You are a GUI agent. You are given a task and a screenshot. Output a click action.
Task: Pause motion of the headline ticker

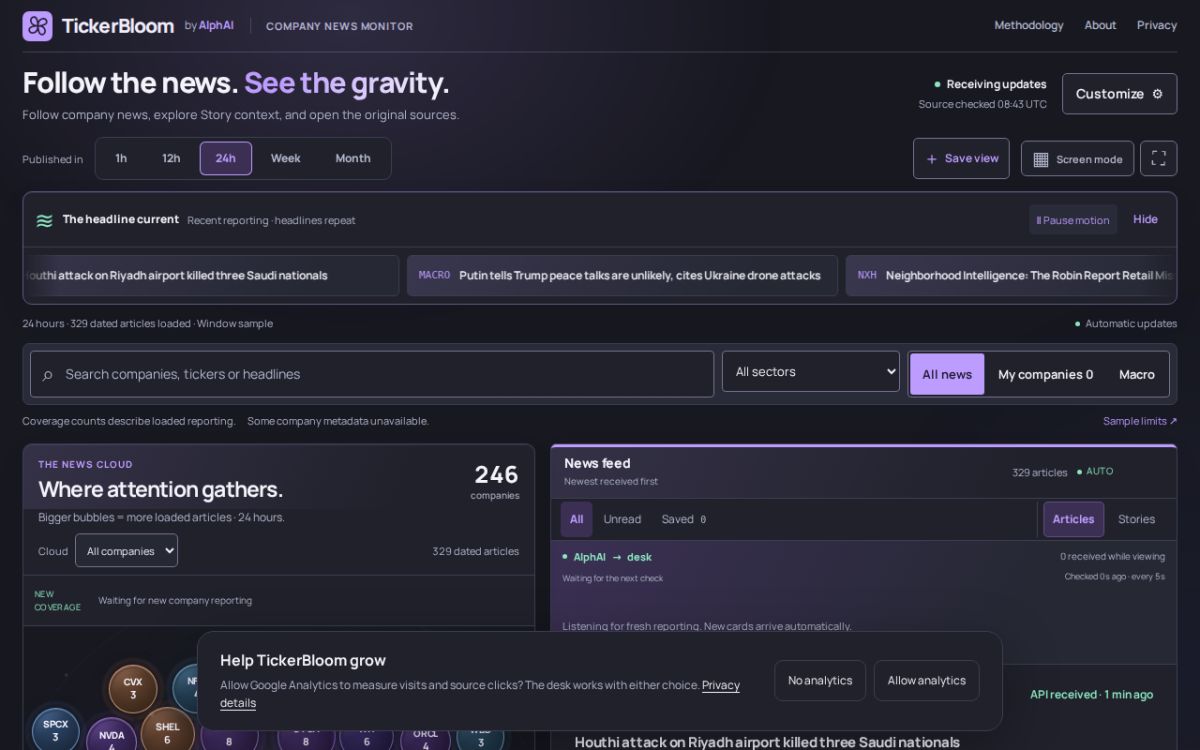[x=1073, y=220]
